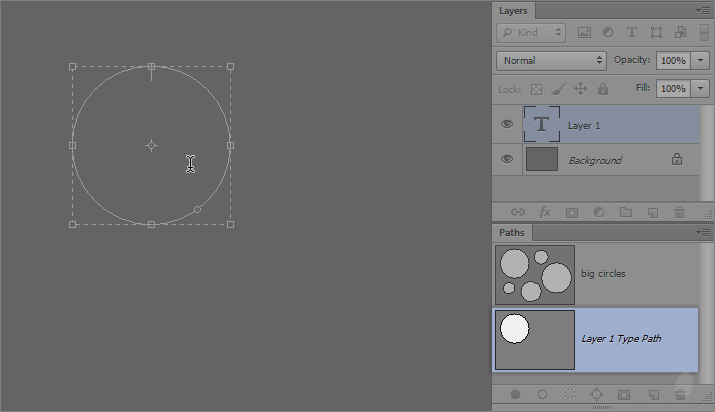Expand the Opacity slider dropdown arrow
715x412 pixels.
700,60
